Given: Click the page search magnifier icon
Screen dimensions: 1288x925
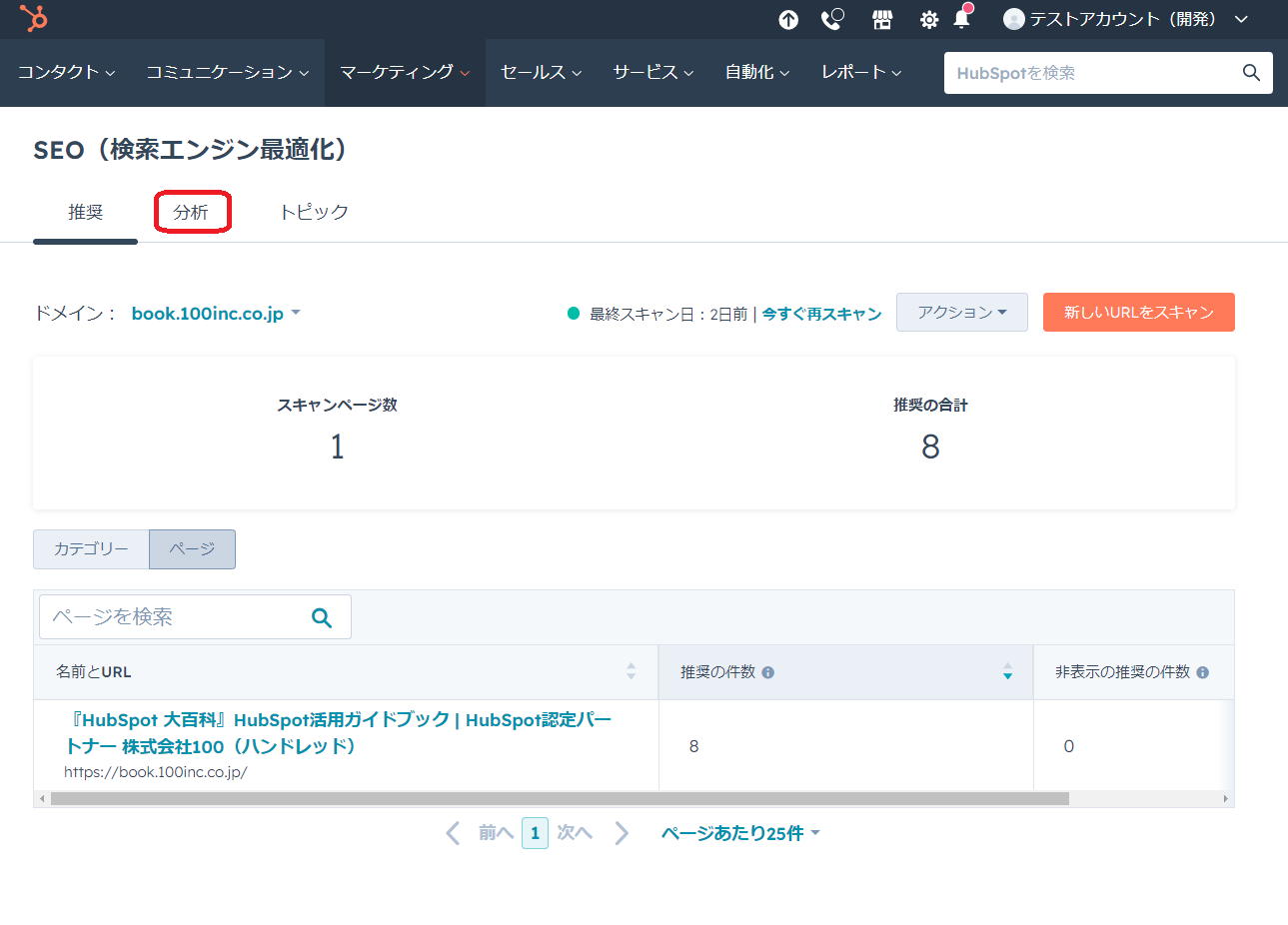Looking at the screenshot, I should 322,617.
